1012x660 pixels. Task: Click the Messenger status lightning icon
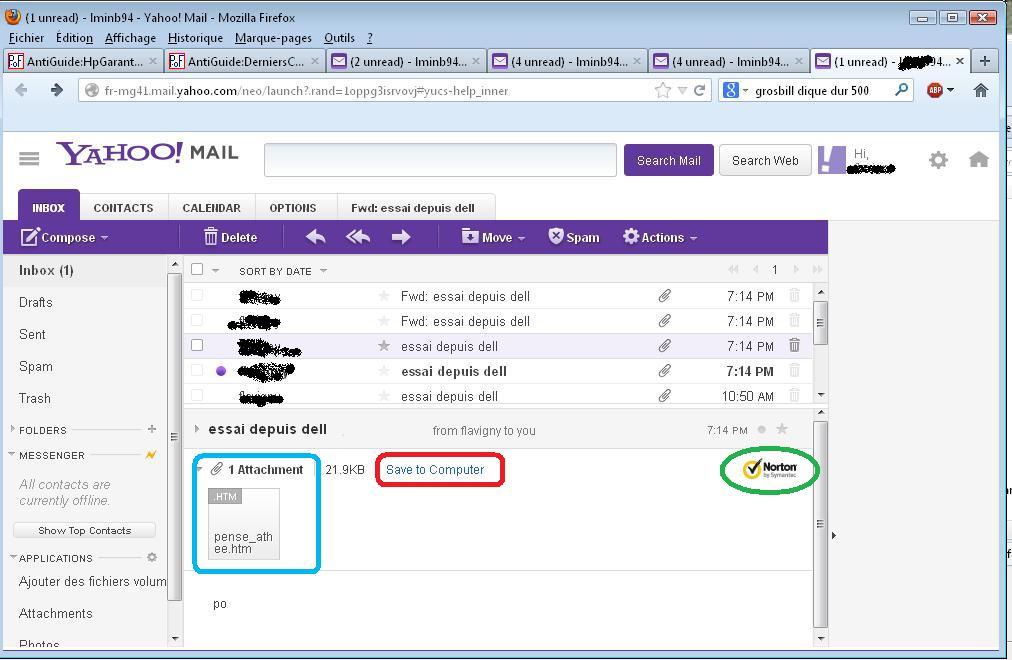coord(150,455)
